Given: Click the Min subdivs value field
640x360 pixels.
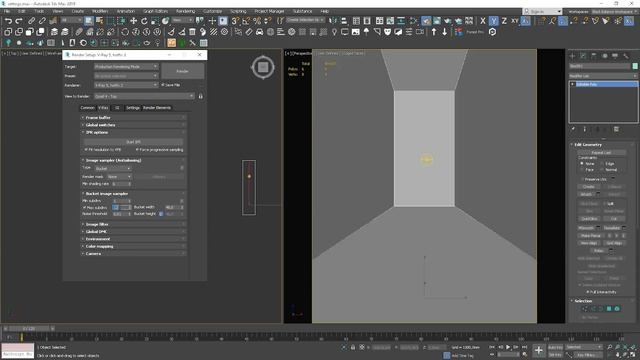Looking at the screenshot, I should [x=122, y=201].
